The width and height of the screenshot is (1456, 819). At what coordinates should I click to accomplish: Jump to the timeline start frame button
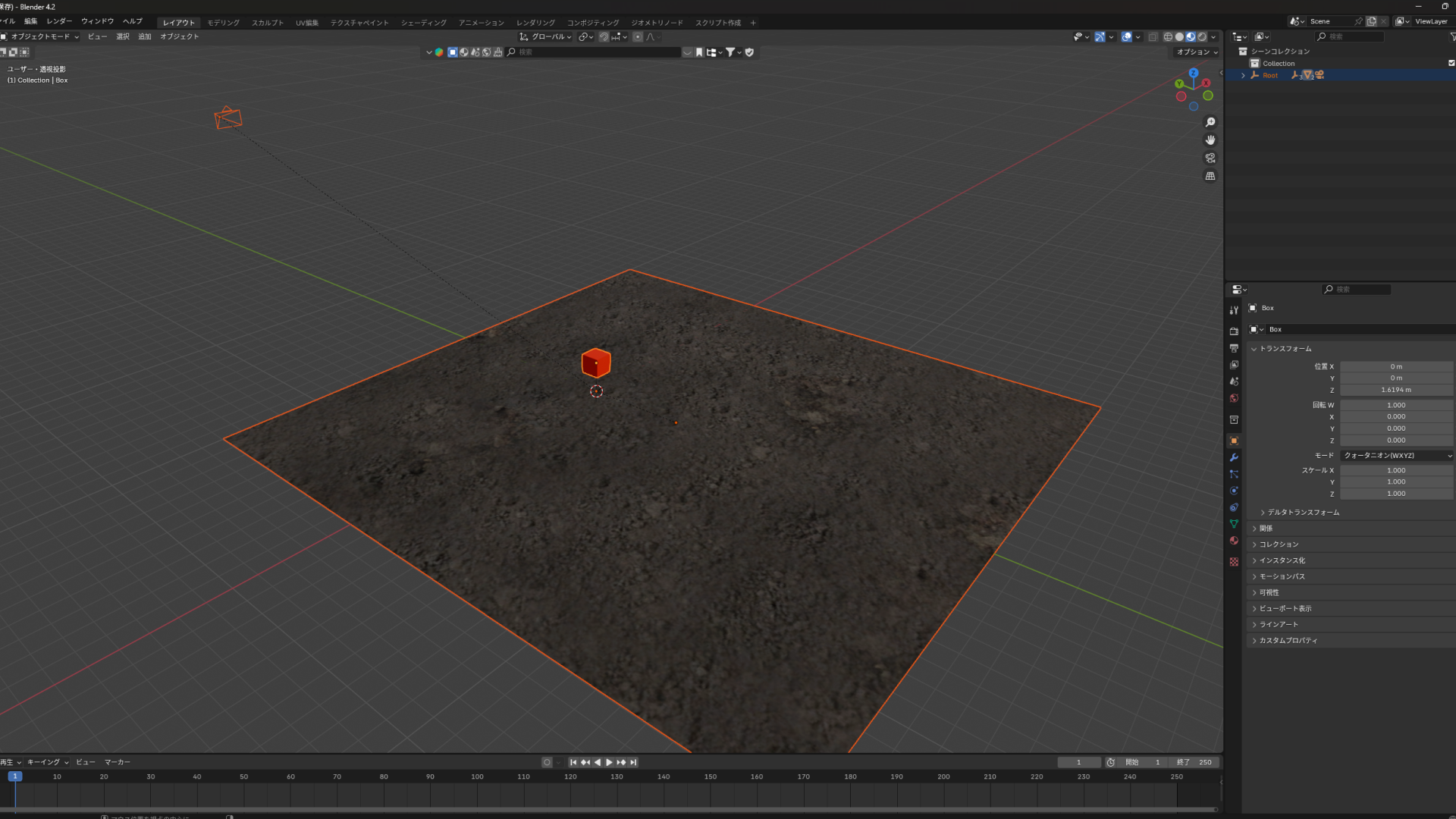point(573,762)
